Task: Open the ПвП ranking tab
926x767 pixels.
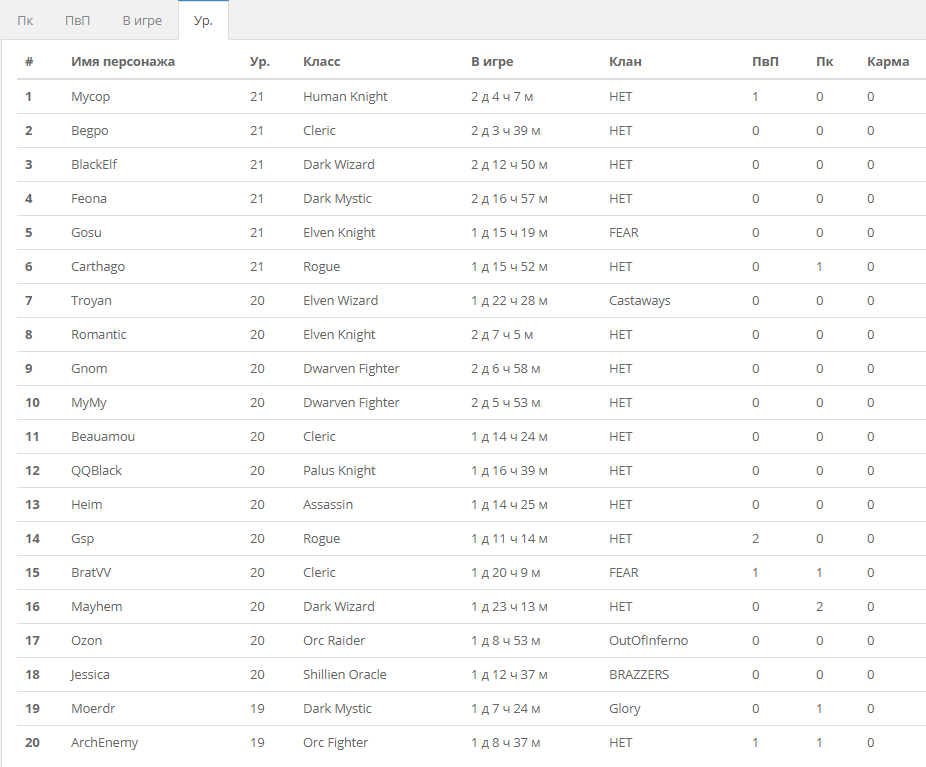Action: tap(77, 21)
